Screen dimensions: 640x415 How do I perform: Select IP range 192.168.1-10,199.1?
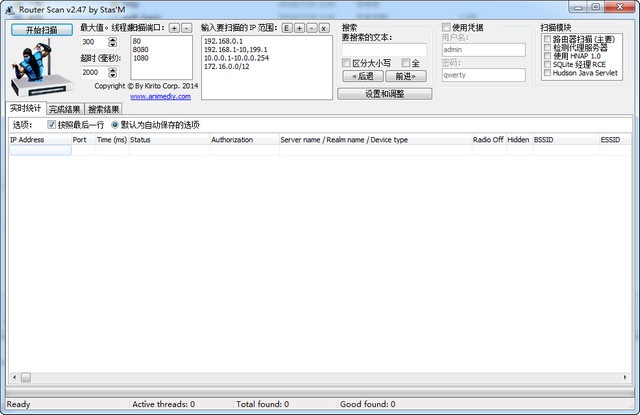(236, 49)
